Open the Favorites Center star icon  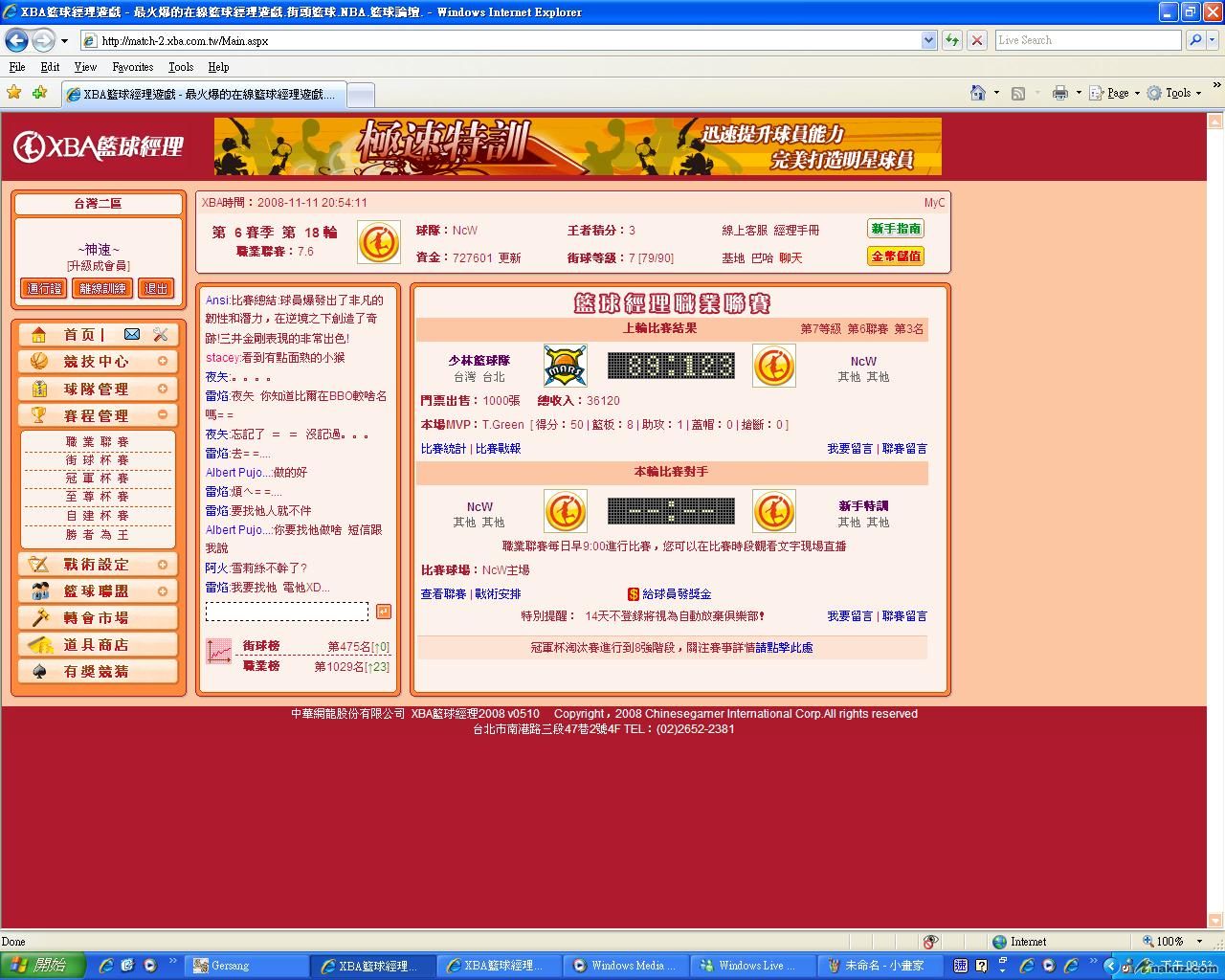pos(14,93)
